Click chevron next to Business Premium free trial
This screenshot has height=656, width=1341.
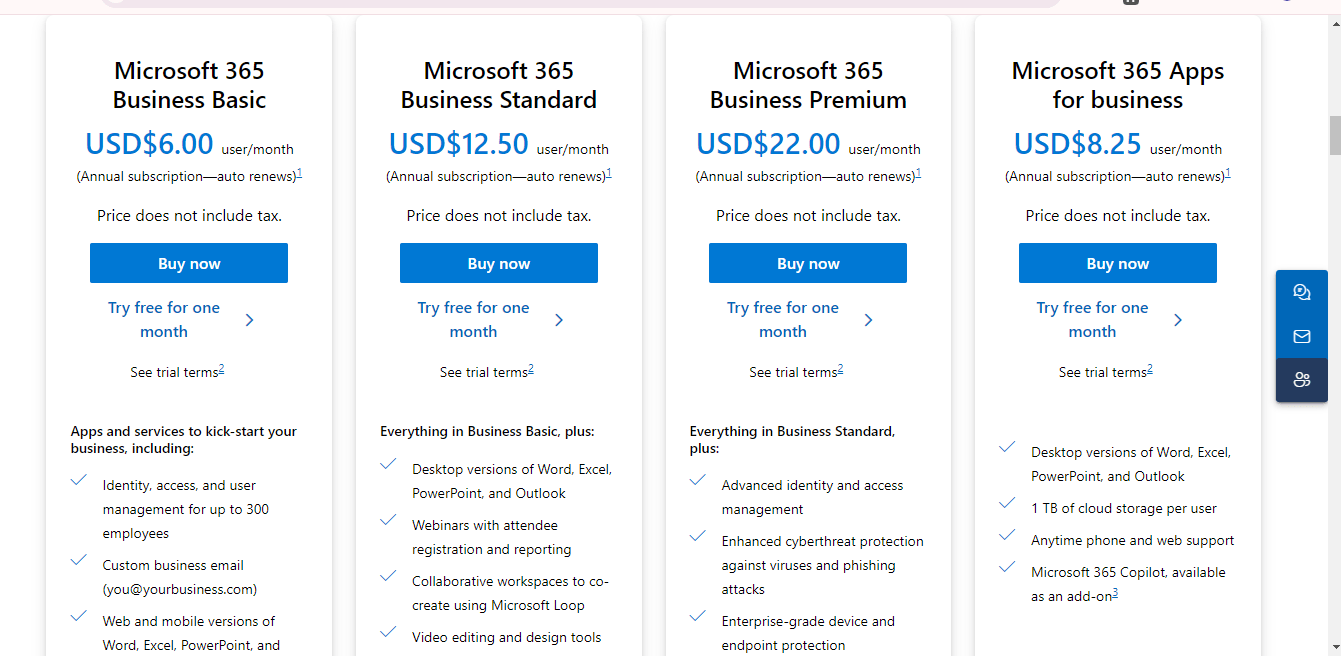pos(868,320)
